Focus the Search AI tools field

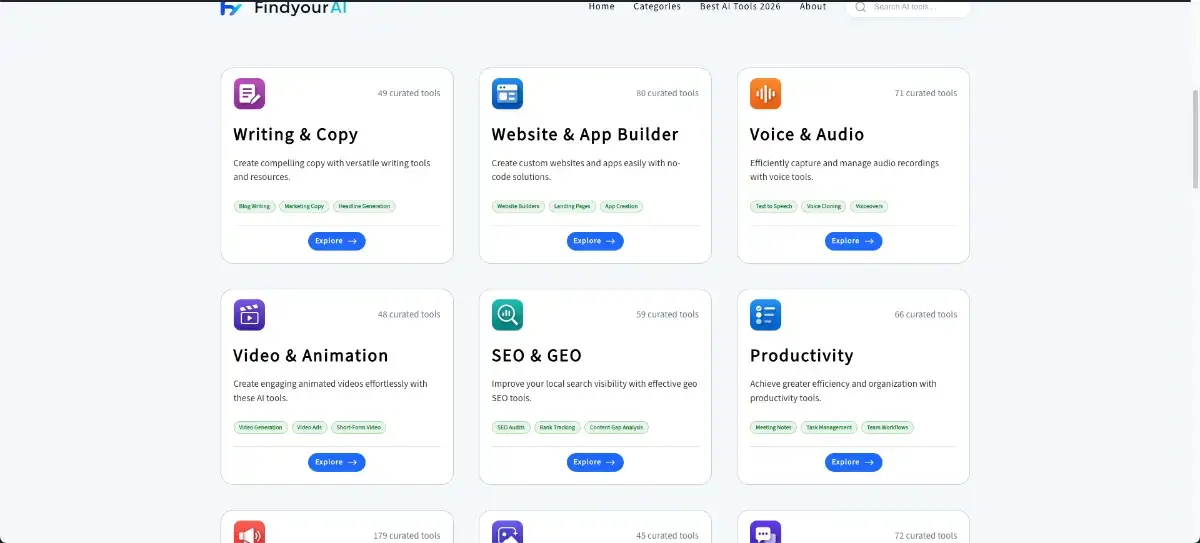click(x=908, y=7)
